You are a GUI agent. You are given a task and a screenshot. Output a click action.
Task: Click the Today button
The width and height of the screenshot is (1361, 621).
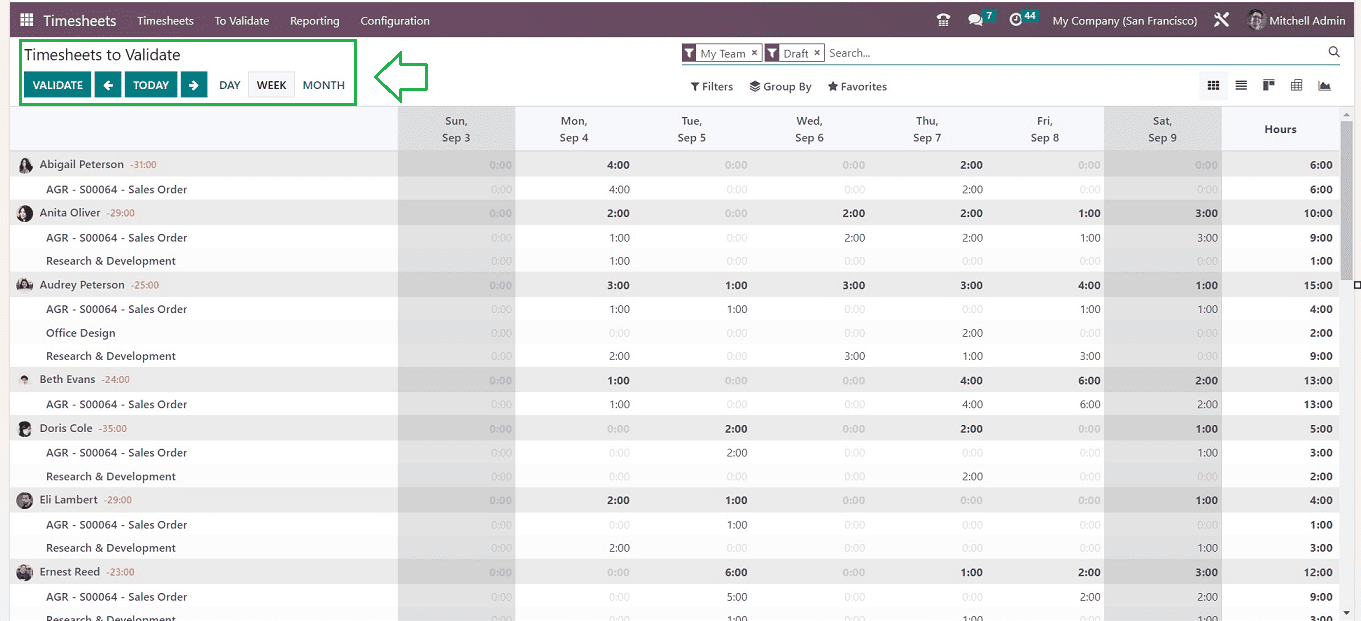coord(151,85)
